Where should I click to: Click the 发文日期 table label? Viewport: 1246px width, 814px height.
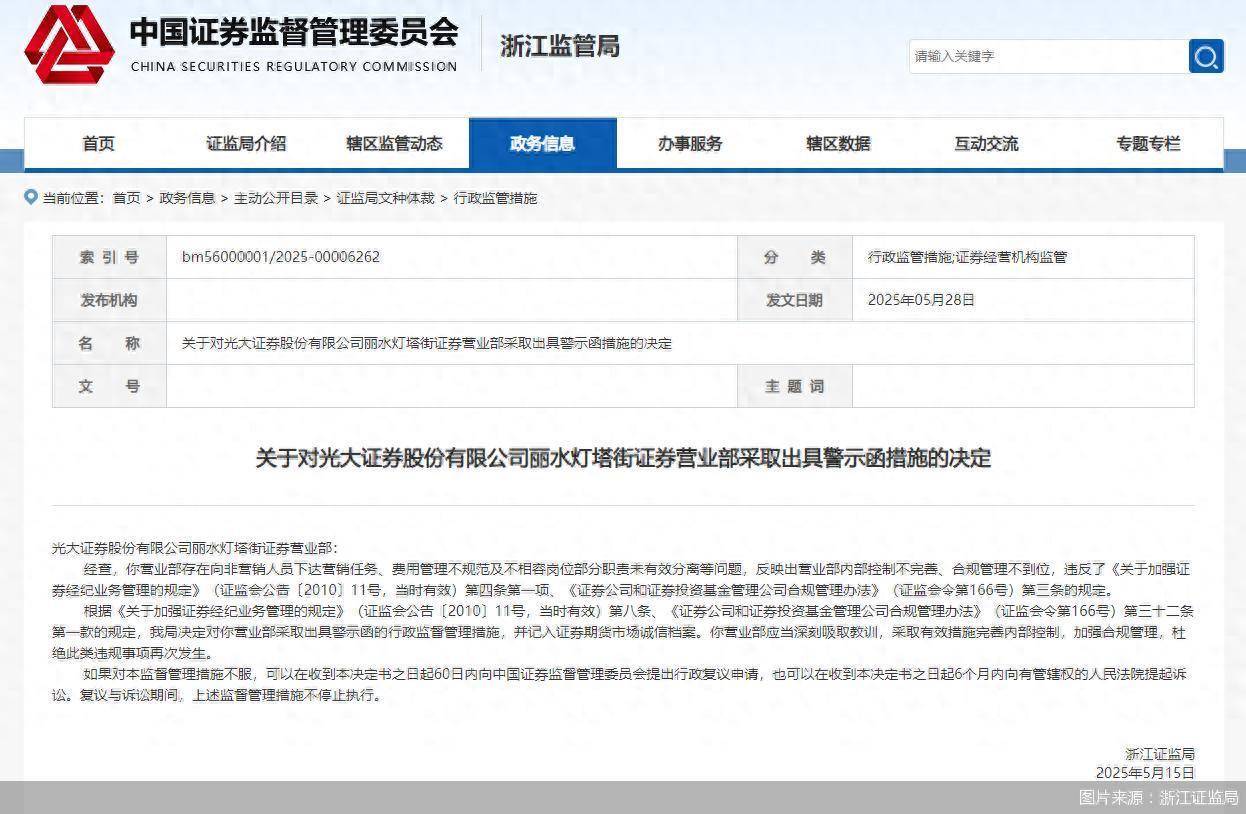[x=795, y=300]
